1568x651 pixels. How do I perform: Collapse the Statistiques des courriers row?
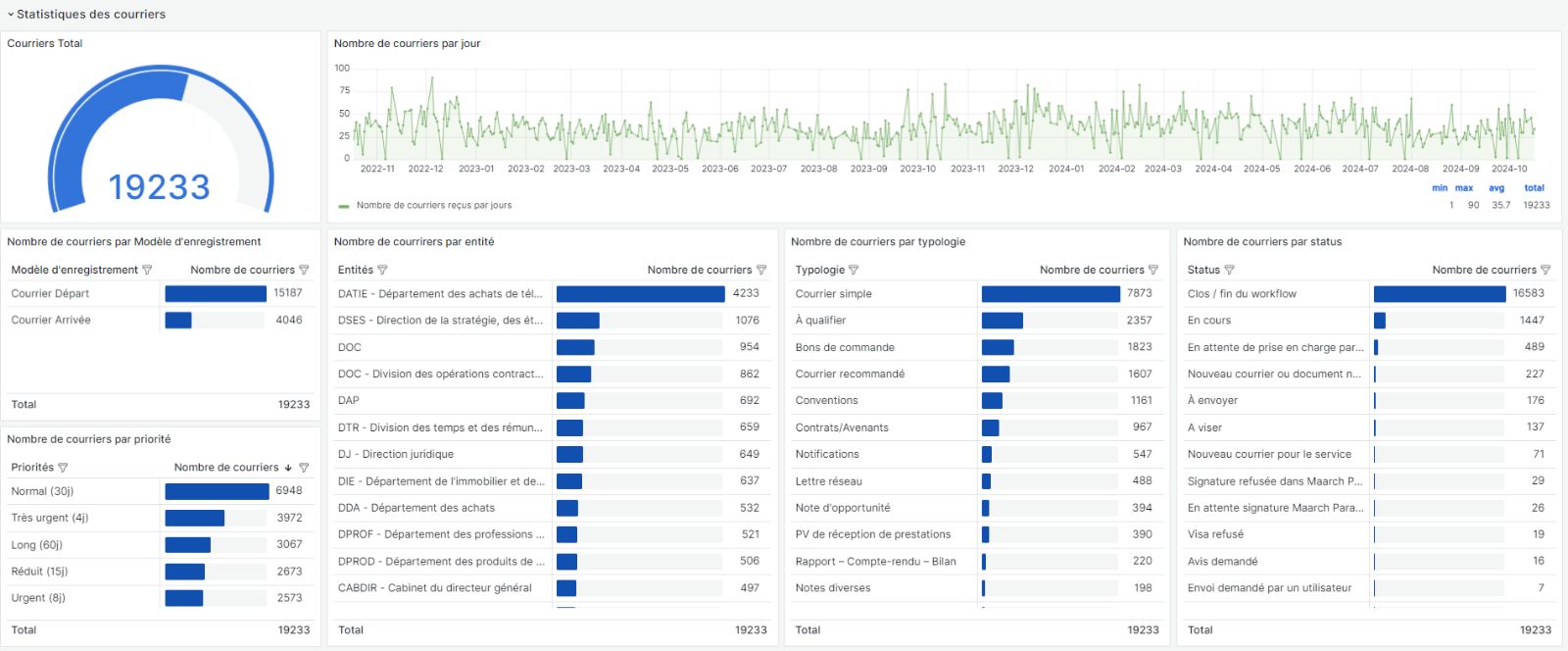(11, 15)
